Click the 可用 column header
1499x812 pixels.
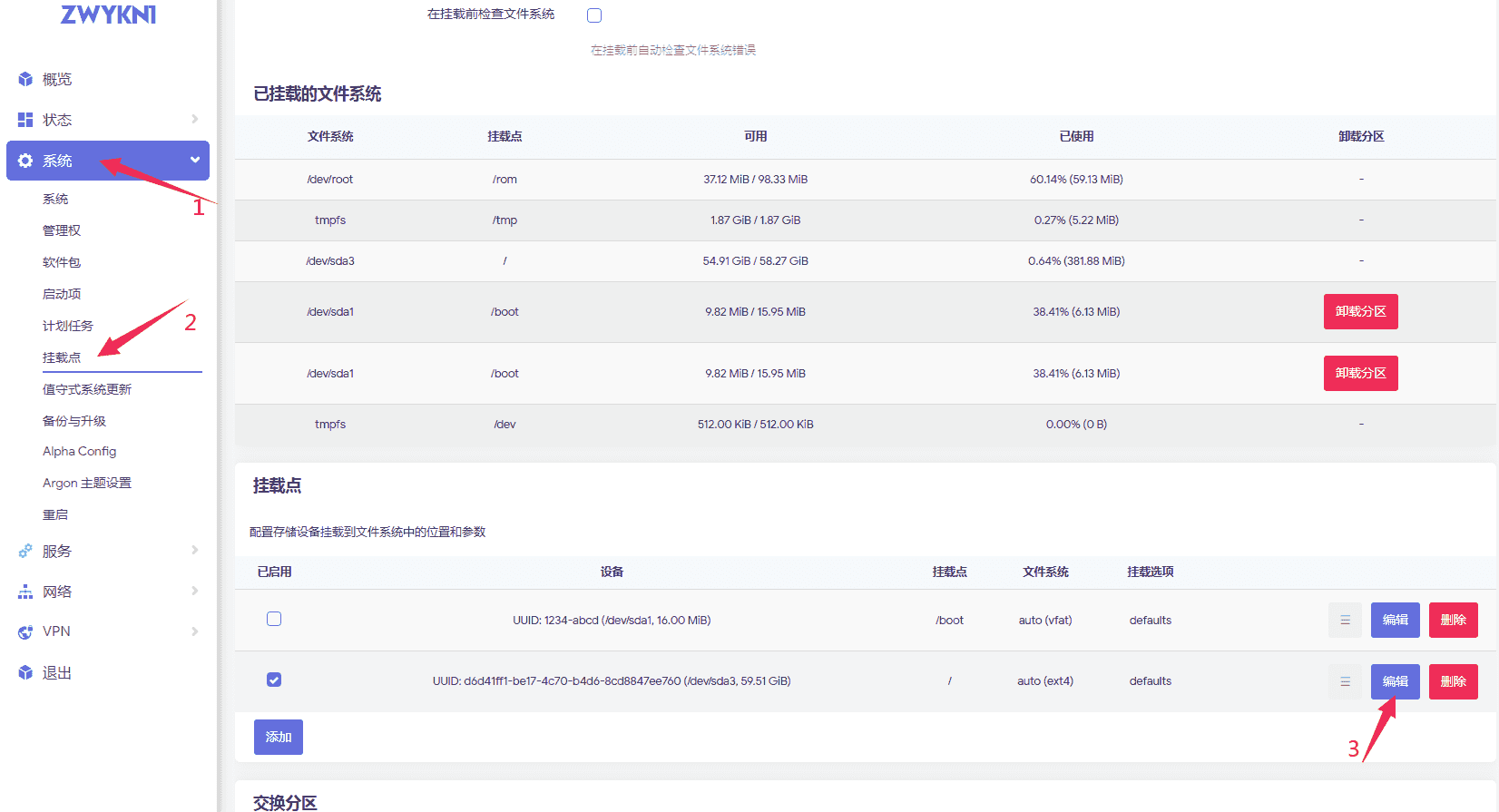click(x=756, y=136)
